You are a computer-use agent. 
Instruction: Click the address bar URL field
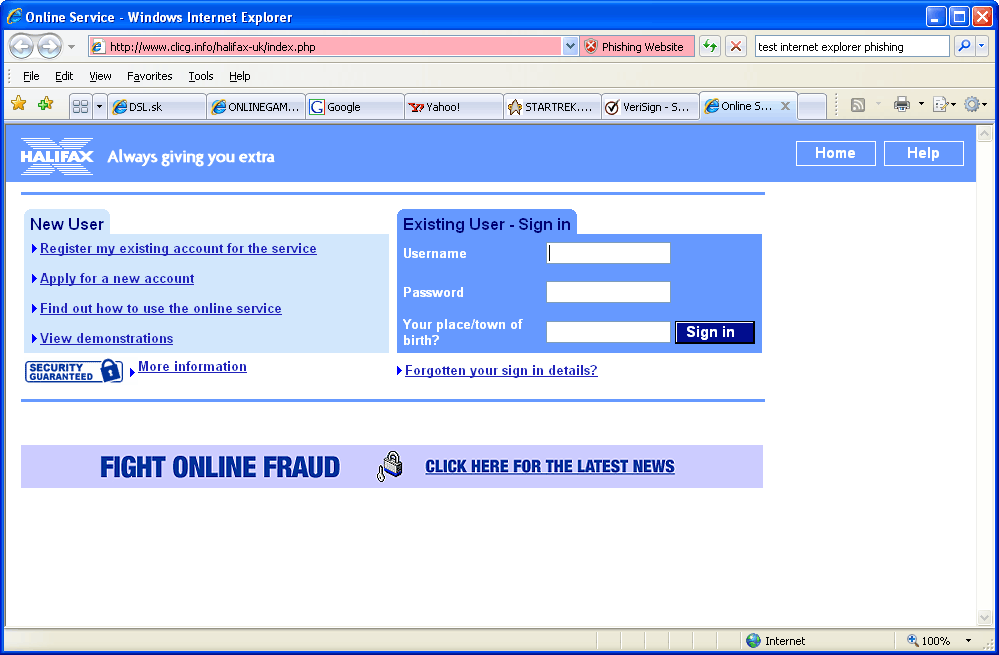pyautogui.click(x=325, y=47)
